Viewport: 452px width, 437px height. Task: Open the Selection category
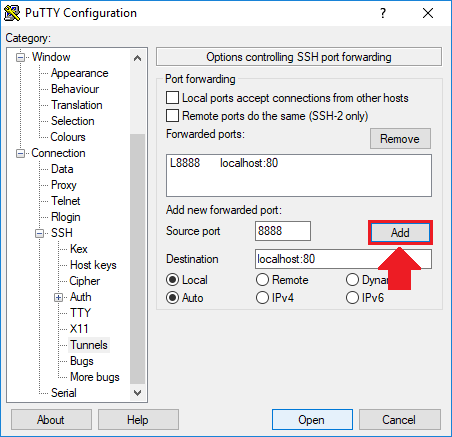click(x=73, y=121)
